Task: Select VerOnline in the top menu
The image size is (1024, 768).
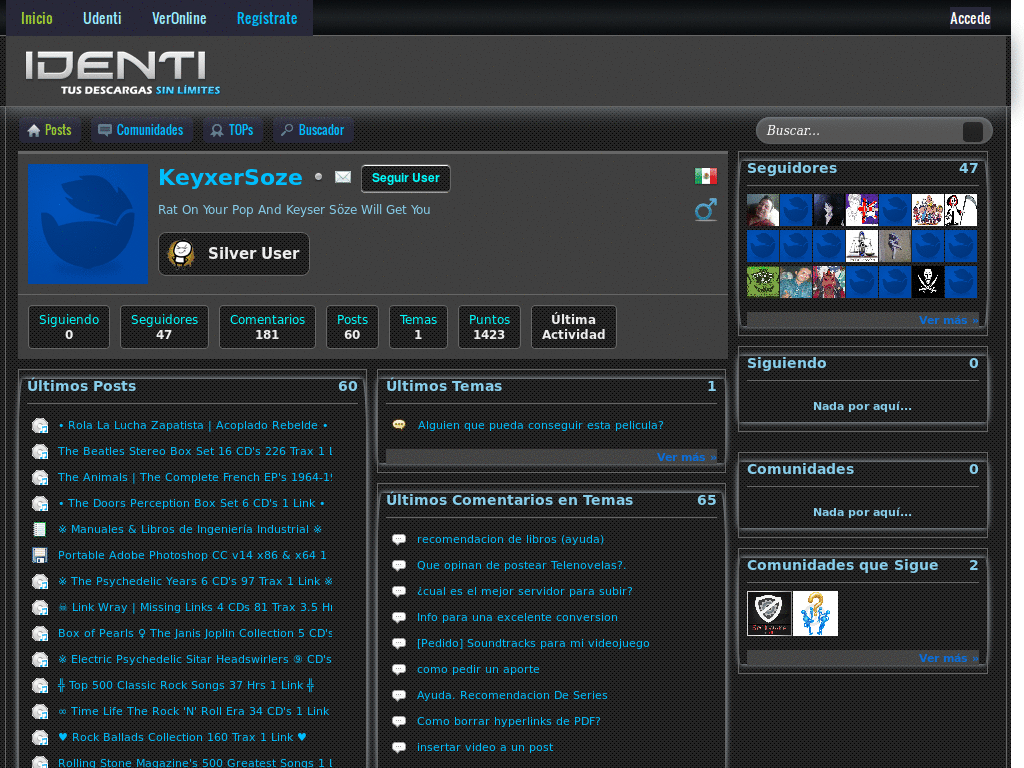Action: [x=179, y=18]
